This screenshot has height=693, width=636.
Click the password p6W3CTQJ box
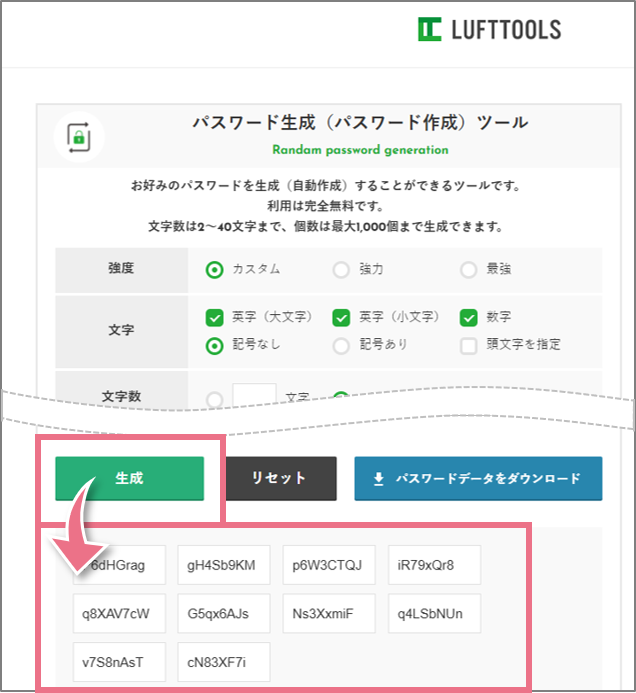coord(327,565)
